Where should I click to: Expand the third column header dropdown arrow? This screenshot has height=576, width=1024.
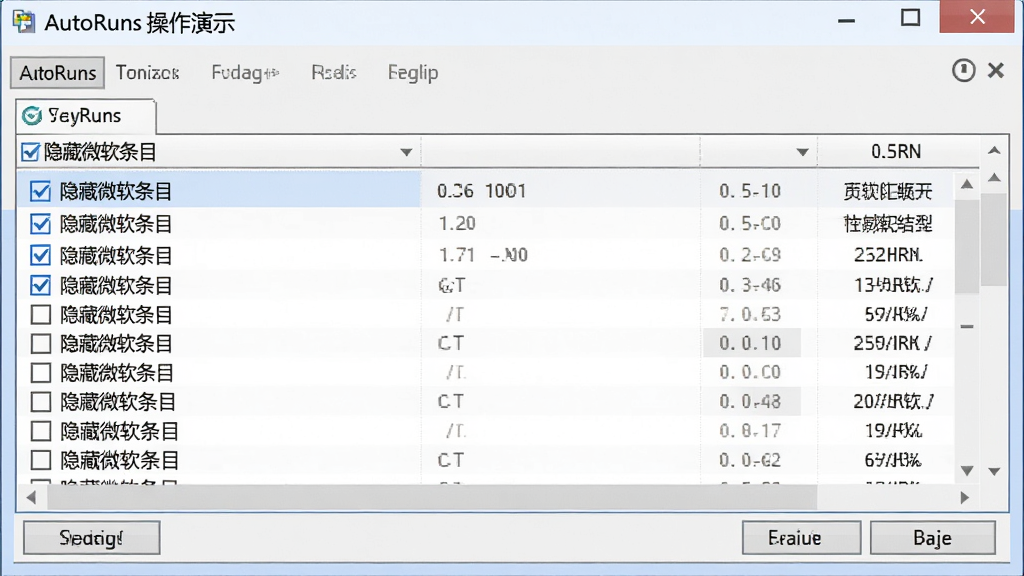point(803,153)
